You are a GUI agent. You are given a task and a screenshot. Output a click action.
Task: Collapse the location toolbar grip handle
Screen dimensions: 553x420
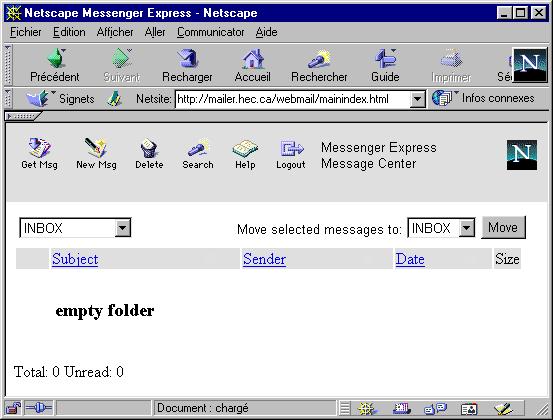point(8,98)
